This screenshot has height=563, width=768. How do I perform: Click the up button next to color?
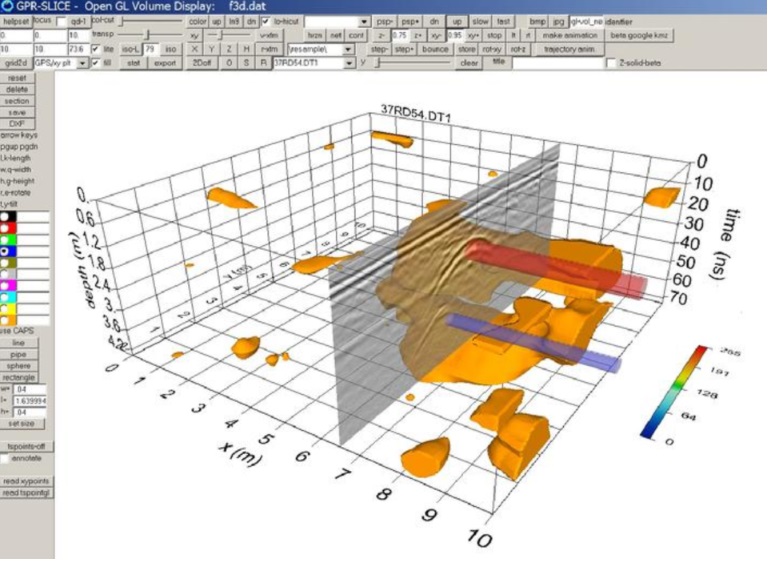[x=216, y=22]
